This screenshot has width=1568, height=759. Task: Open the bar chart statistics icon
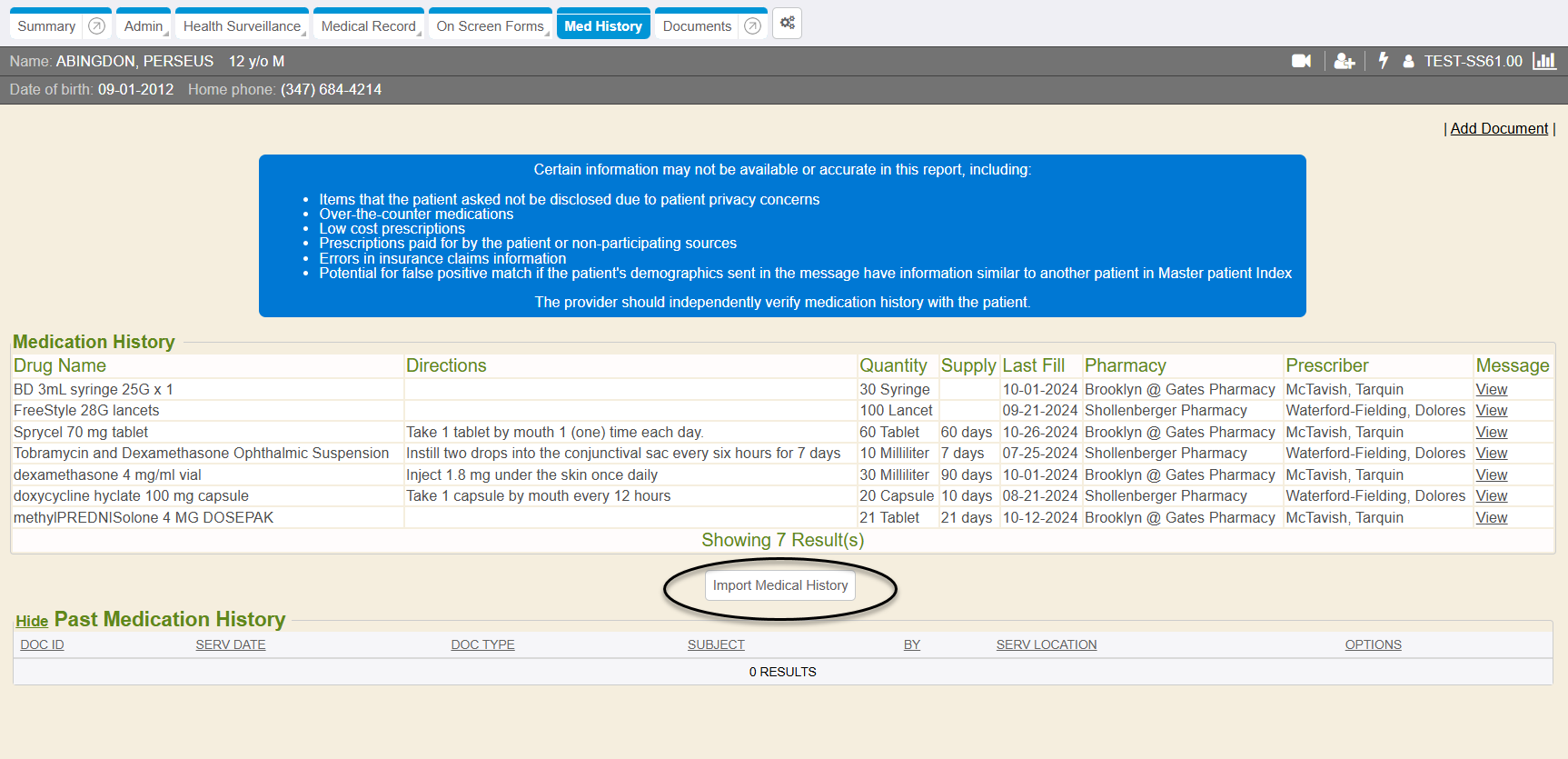tap(1544, 61)
